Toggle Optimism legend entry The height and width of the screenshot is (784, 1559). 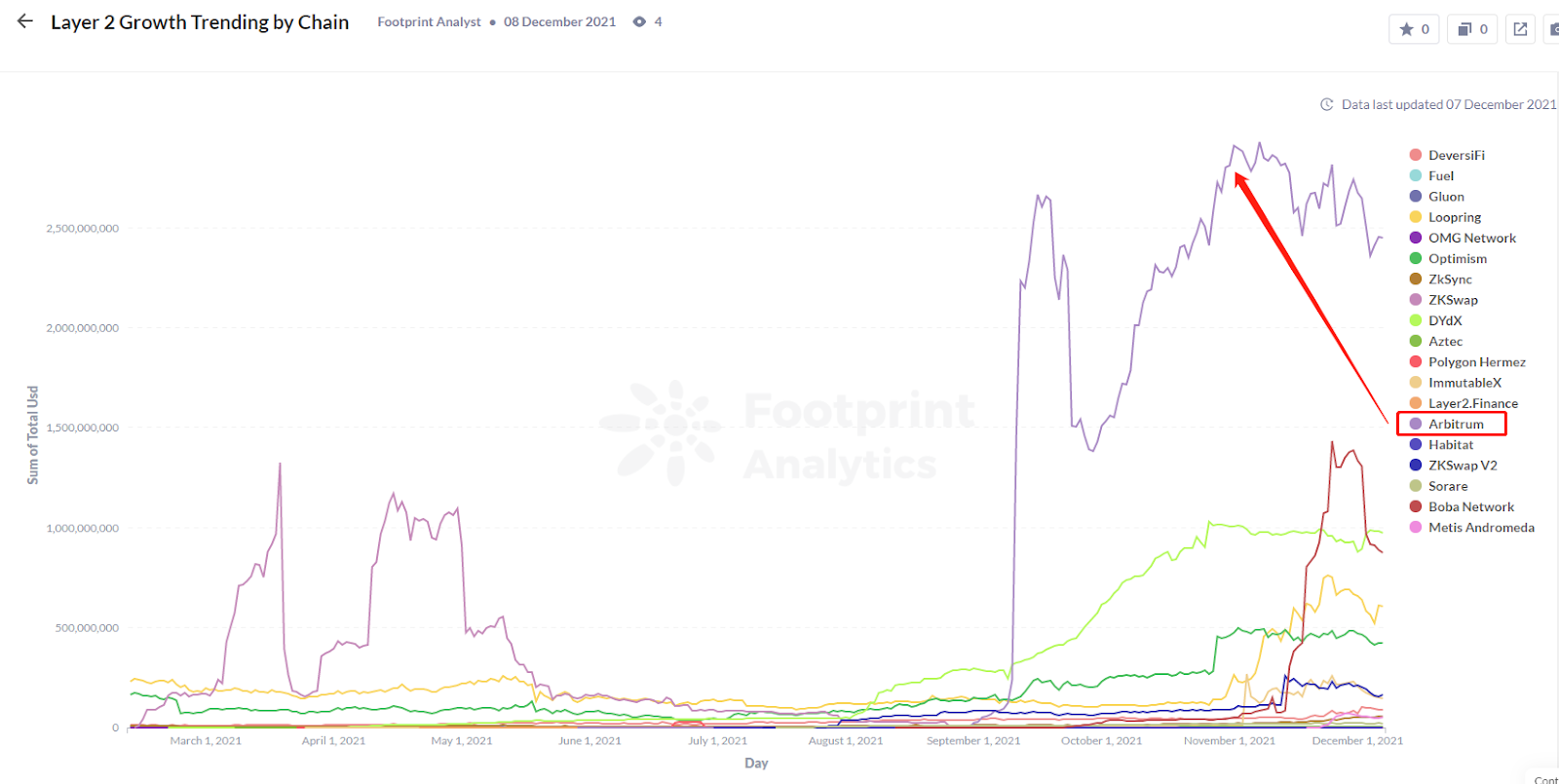[1457, 258]
